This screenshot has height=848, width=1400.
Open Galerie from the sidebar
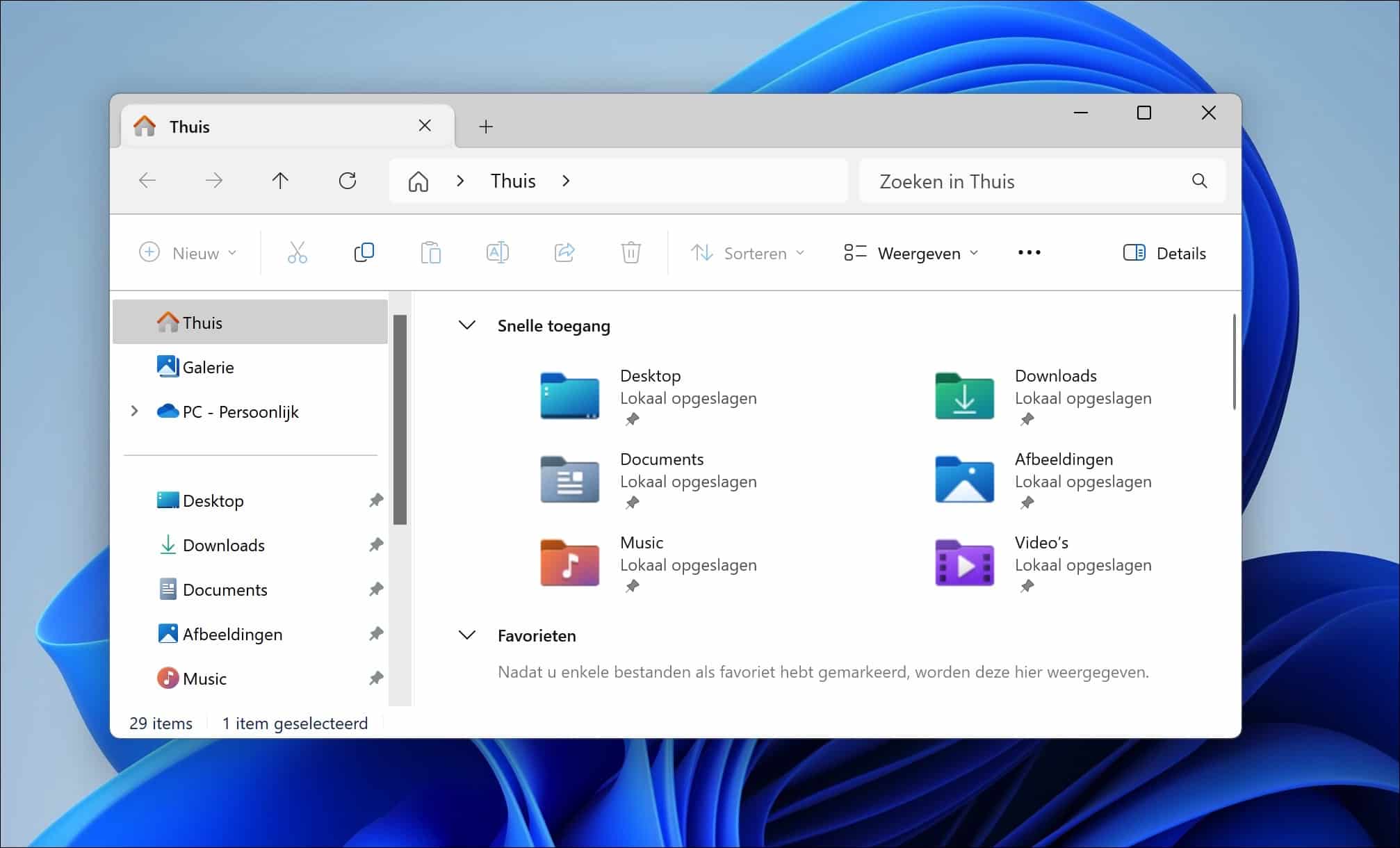[x=208, y=366]
